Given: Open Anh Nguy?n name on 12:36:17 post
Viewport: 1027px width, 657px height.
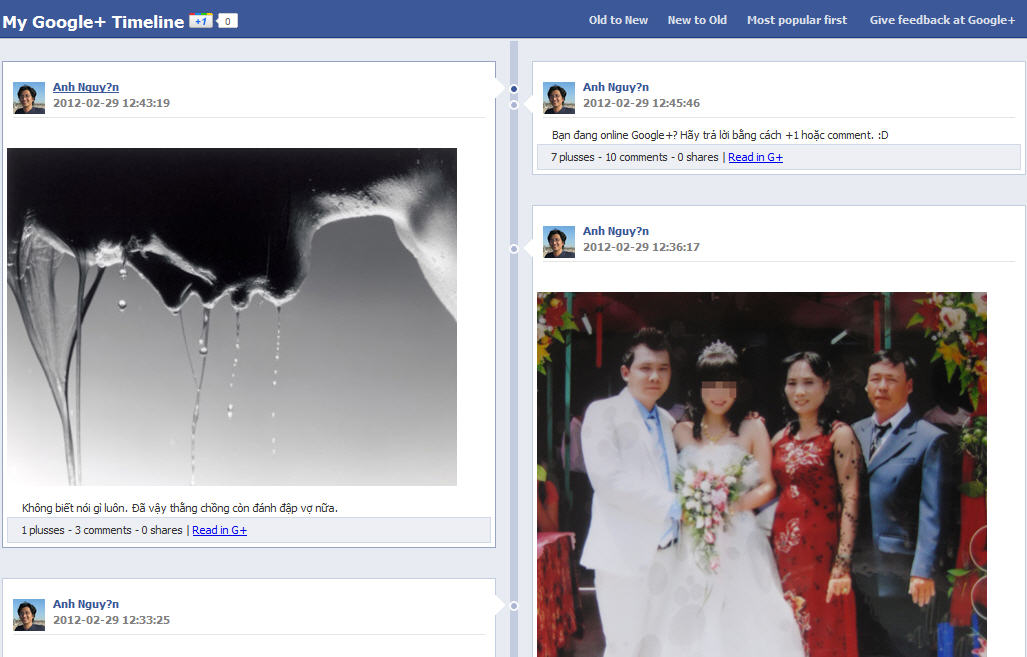Looking at the screenshot, I should [x=616, y=231].
